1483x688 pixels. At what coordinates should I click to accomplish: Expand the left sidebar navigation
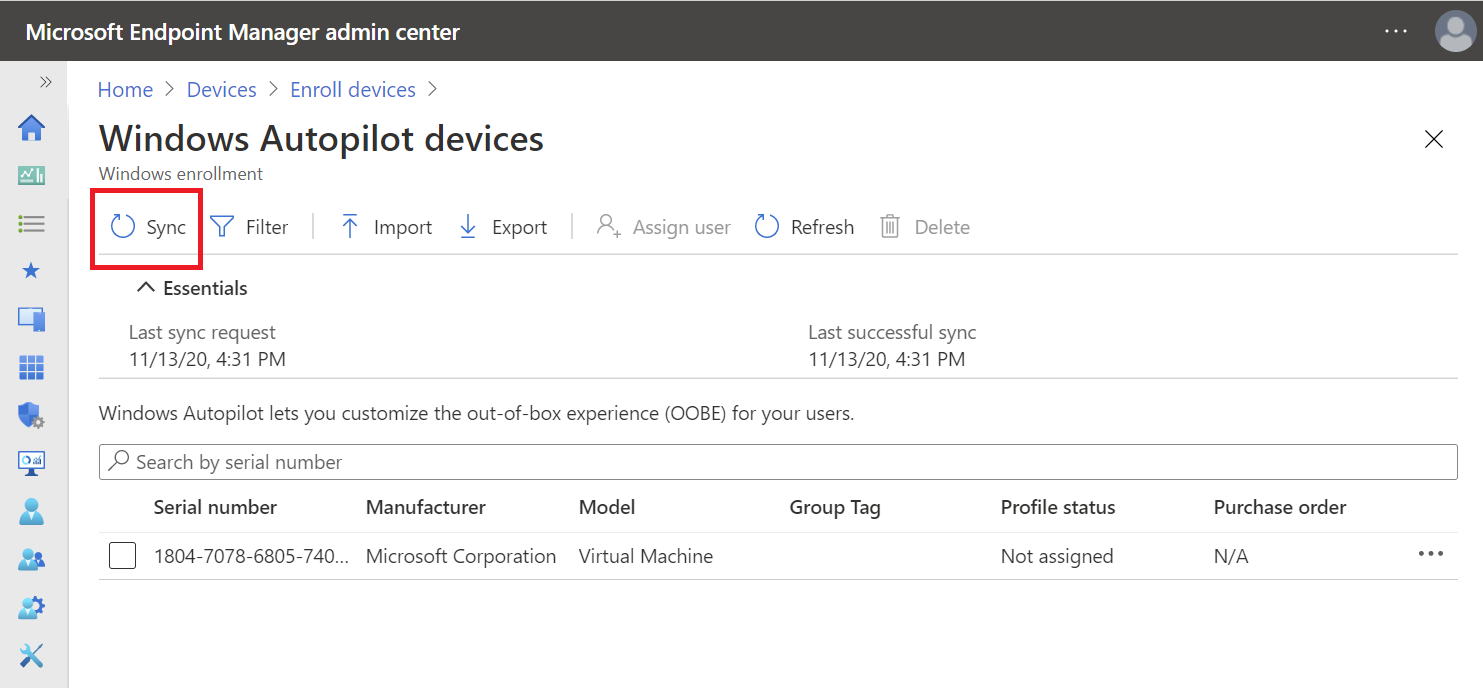[x=45, y=82]
